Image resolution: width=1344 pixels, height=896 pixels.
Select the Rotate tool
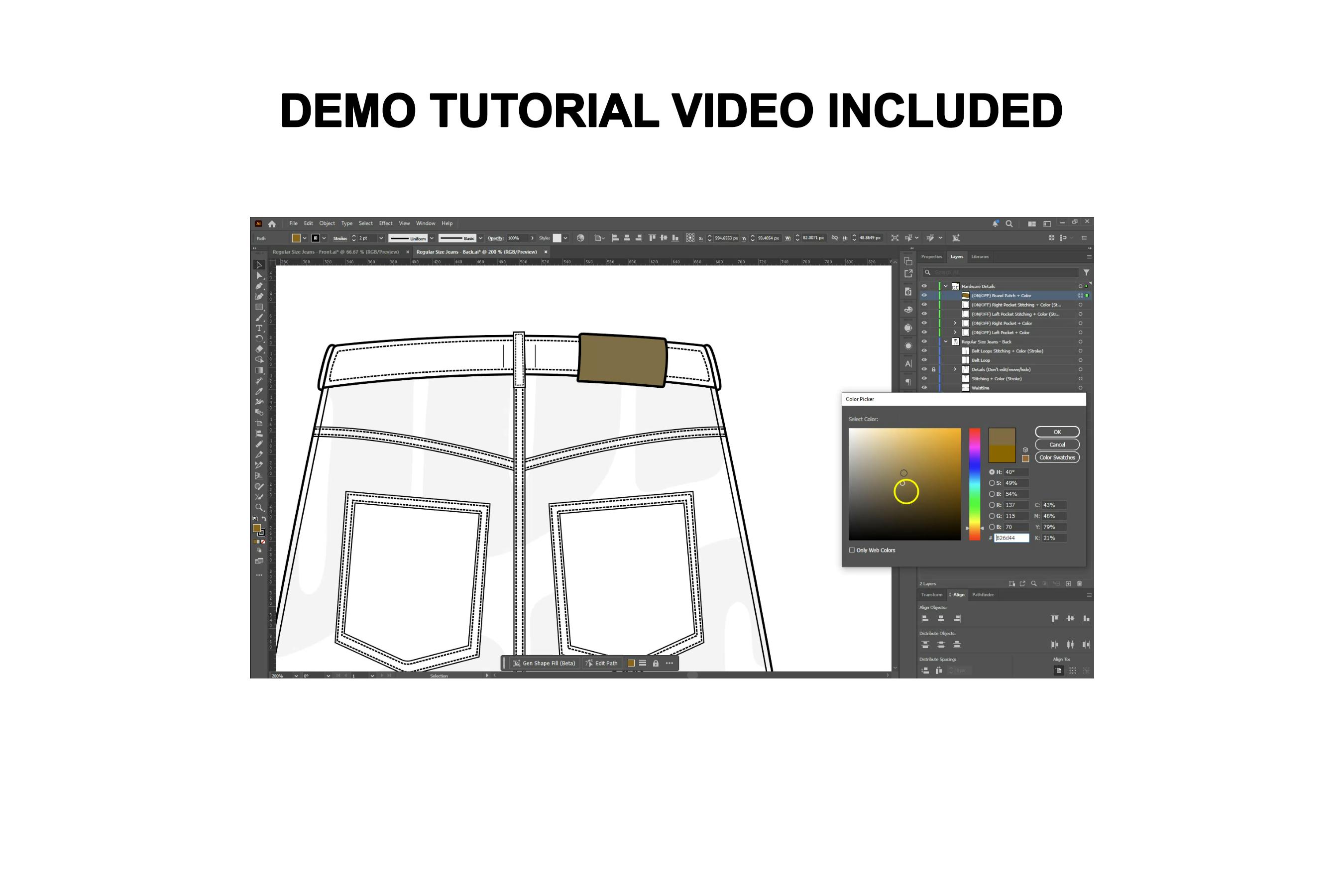(259, 338)
